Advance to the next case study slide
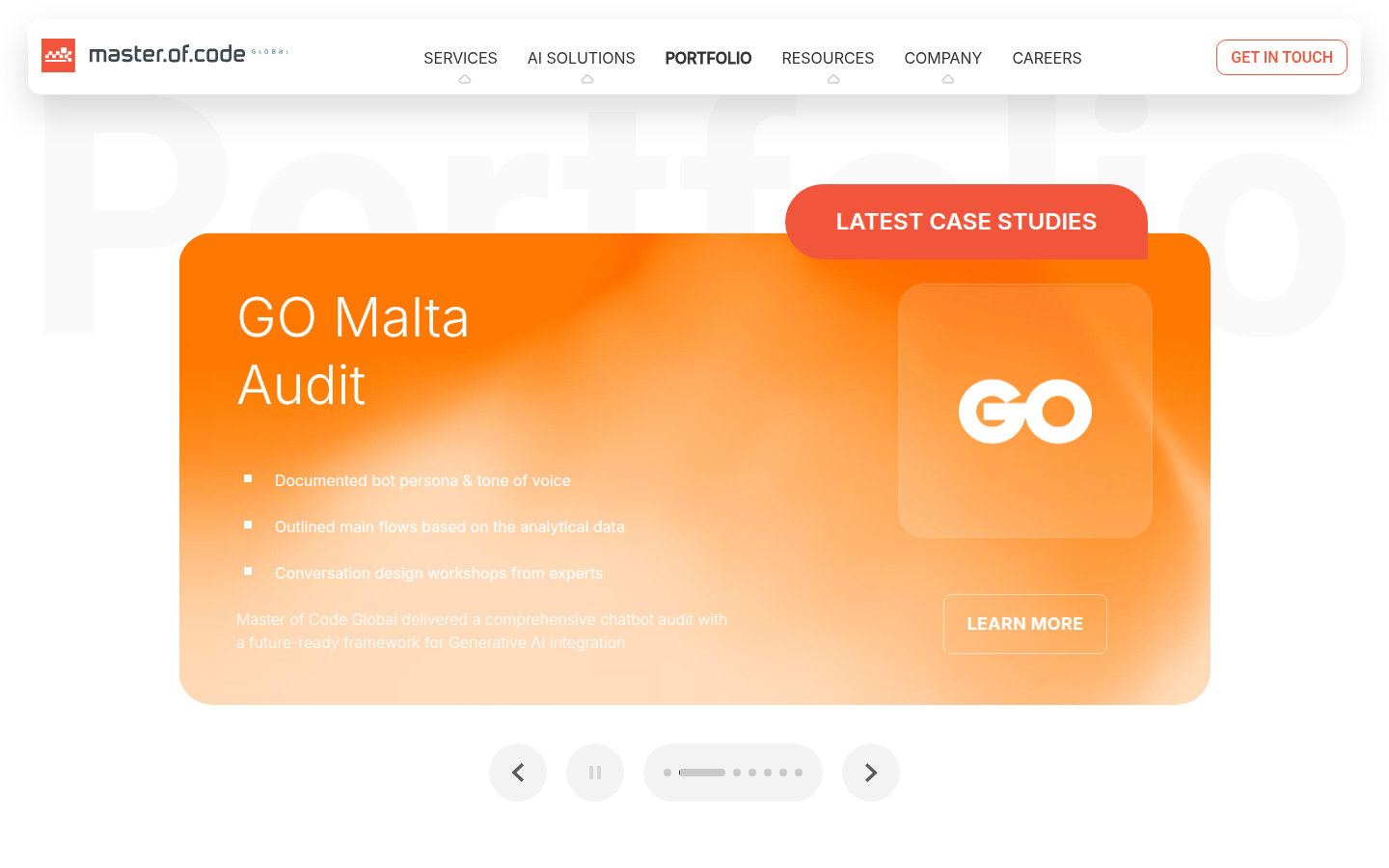Screen dimensions: 1389x868 coord(871,773)
